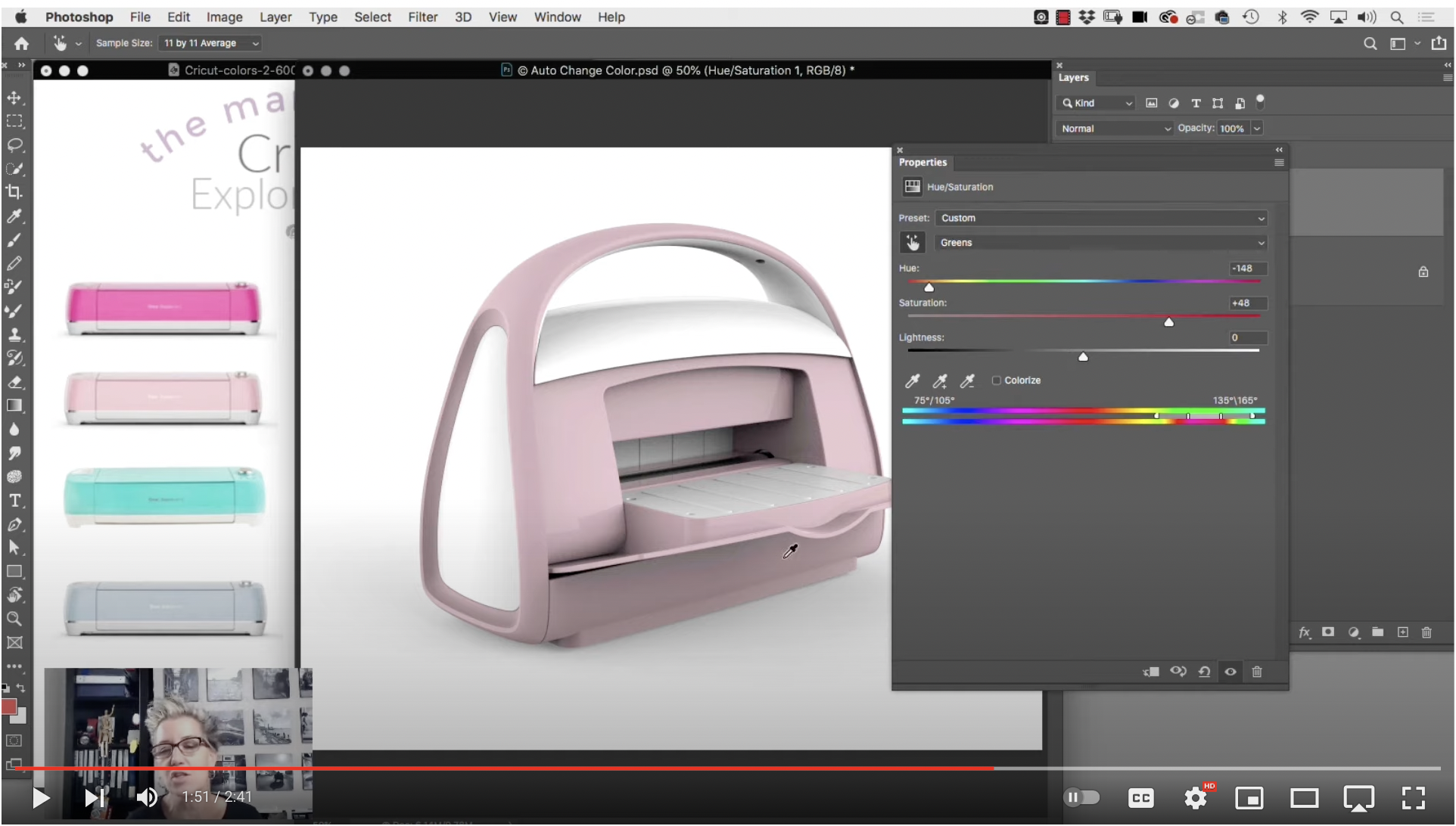Toggle the YouTube autoplay switch
Viewport: 1456px width, 826px height.
coord(1081,797)
